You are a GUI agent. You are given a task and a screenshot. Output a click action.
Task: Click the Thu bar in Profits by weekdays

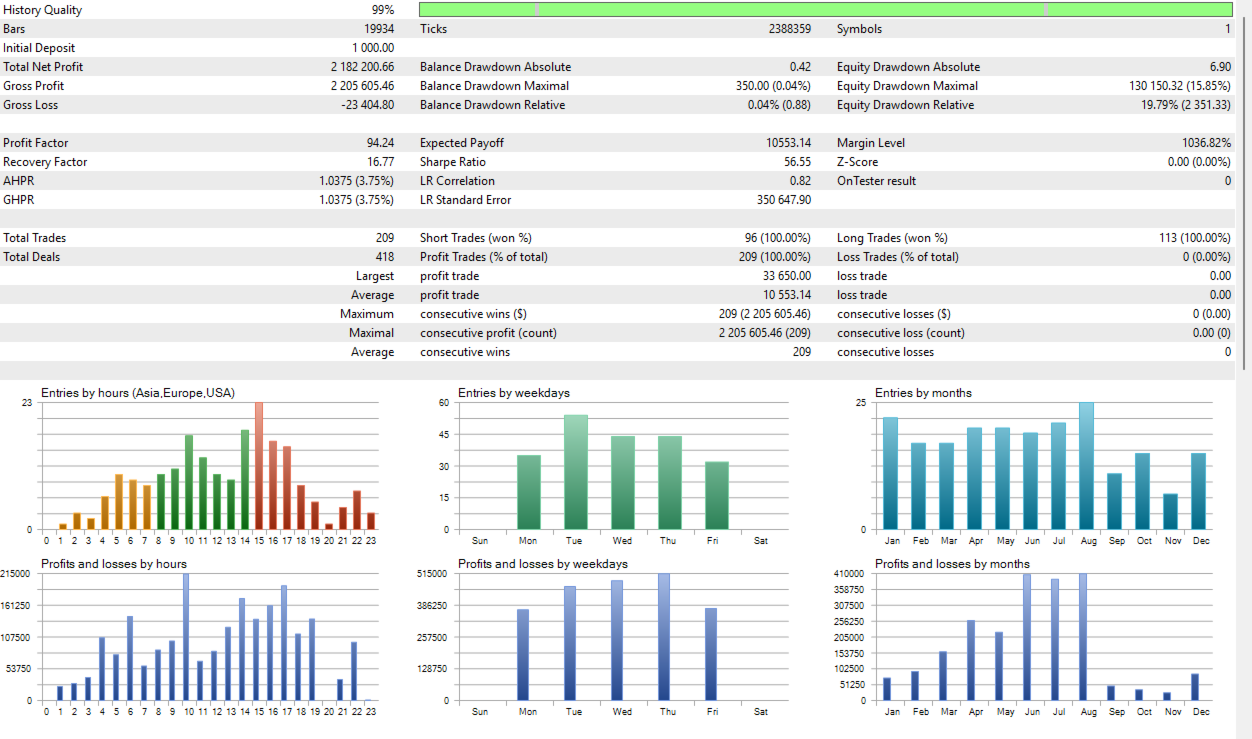tap(664, 636)
